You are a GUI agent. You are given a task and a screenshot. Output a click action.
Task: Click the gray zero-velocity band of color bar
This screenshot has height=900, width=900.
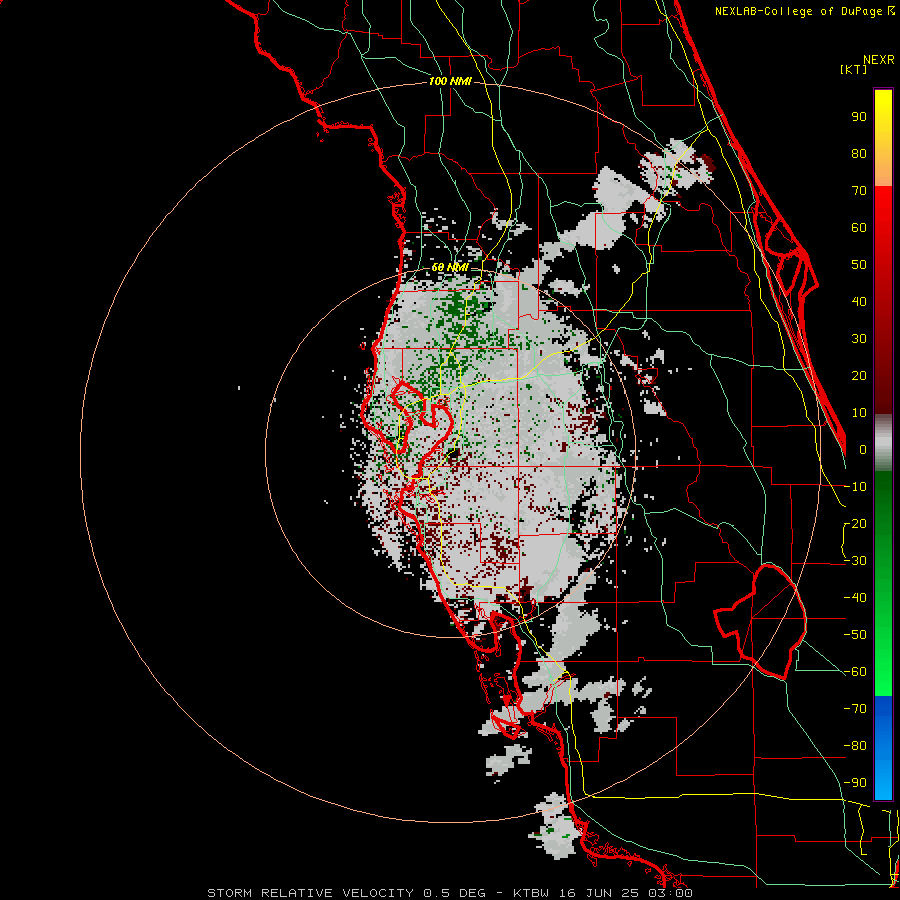pos(883,443)
